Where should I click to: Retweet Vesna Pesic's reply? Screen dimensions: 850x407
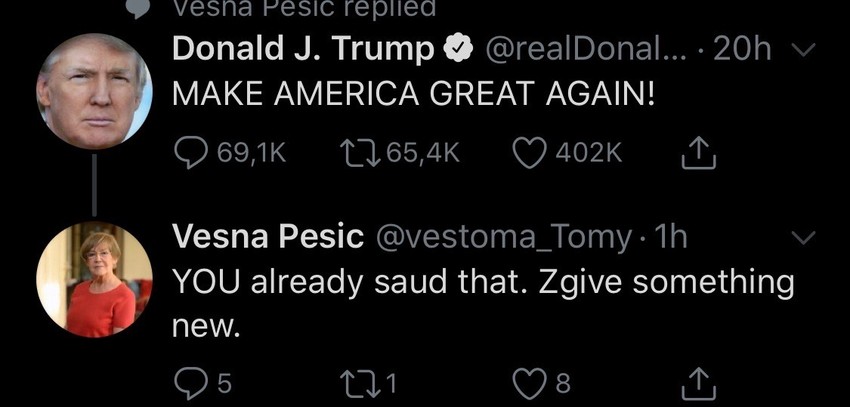tap(357, 381)
